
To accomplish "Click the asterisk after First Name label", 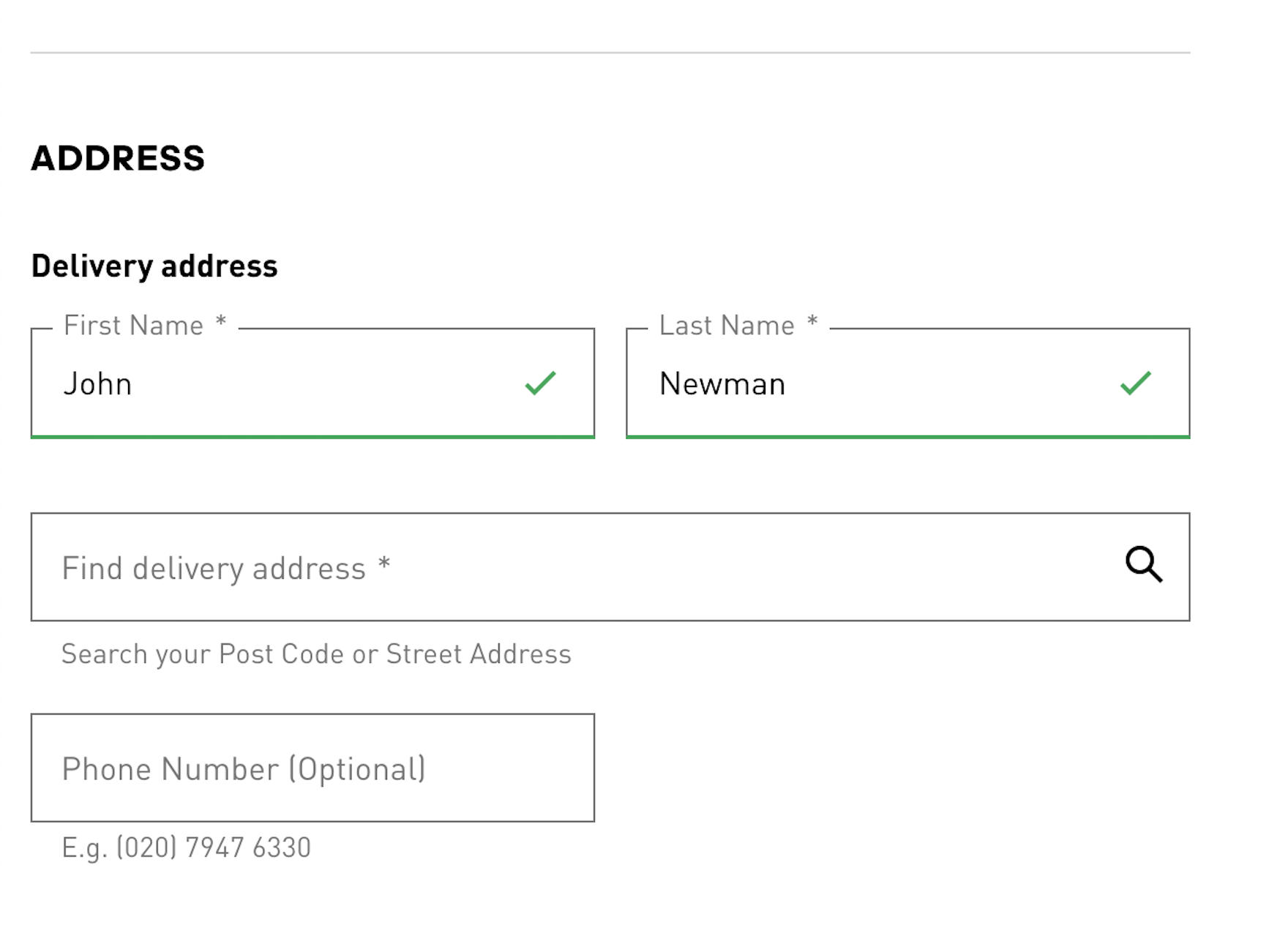I will [x=221, y=323].
